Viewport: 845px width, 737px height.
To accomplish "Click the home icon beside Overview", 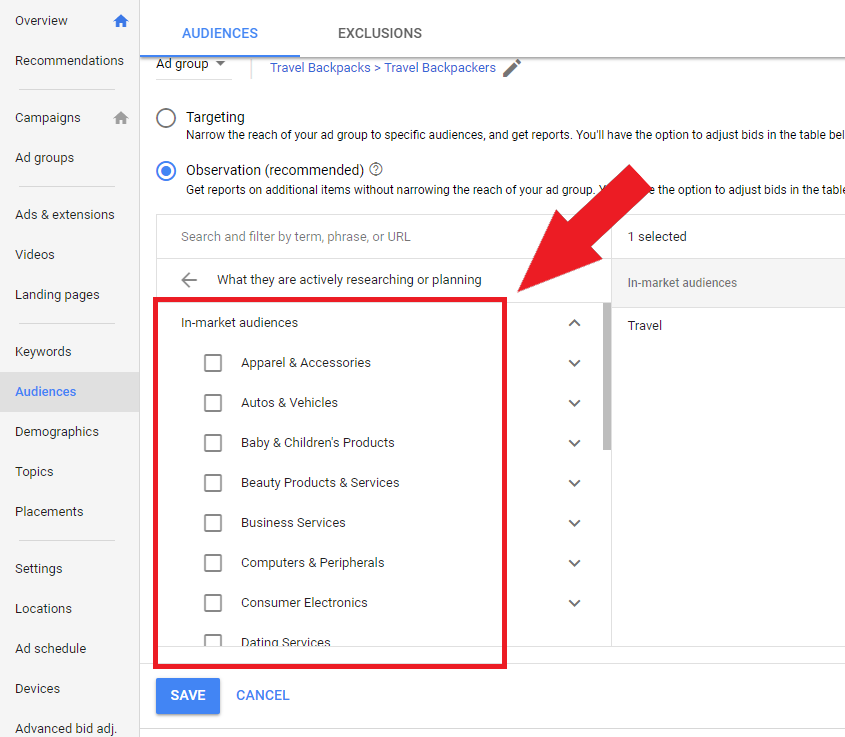I will point(120,20).
